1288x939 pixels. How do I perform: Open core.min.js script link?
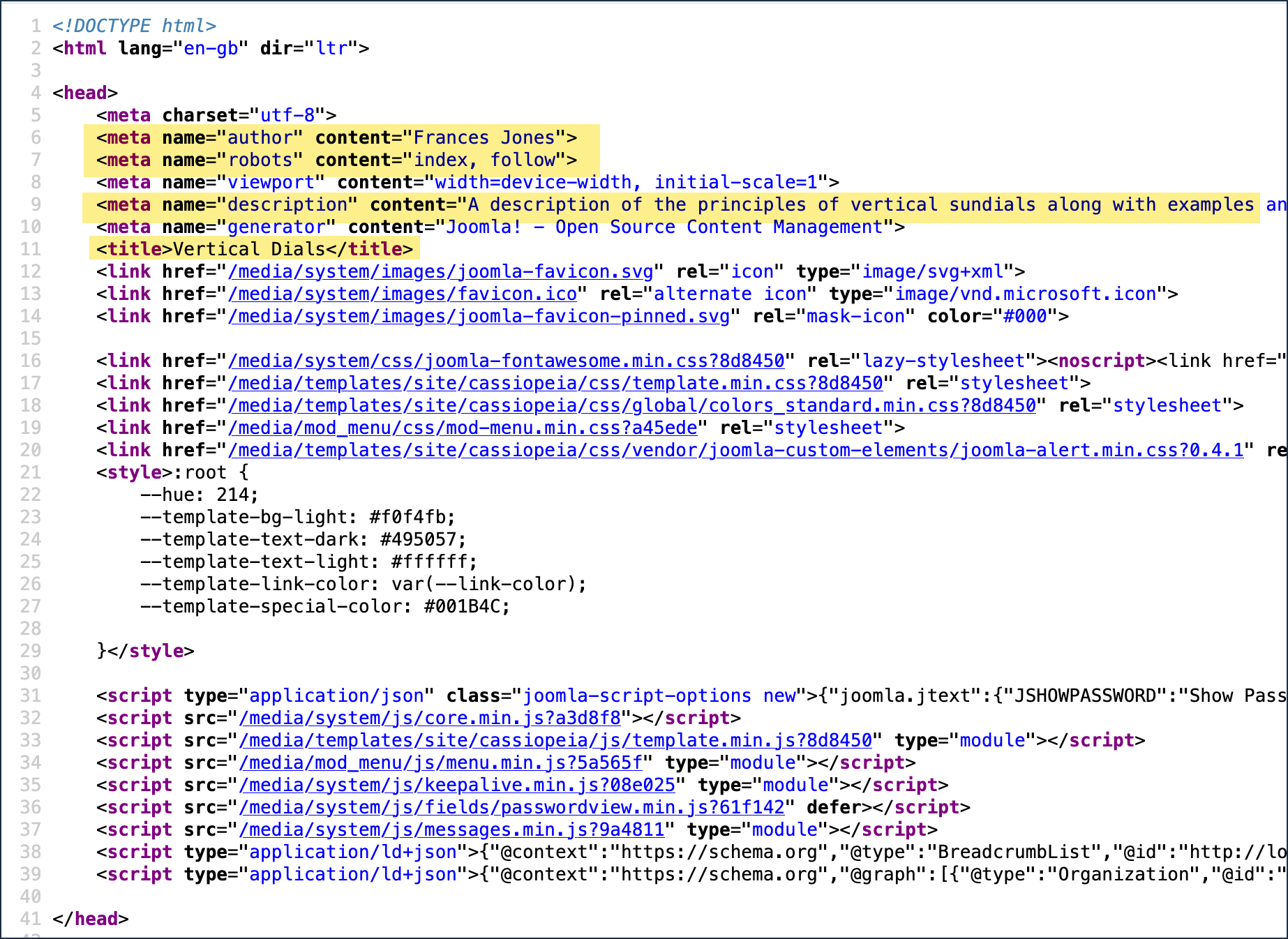point(430,718)
